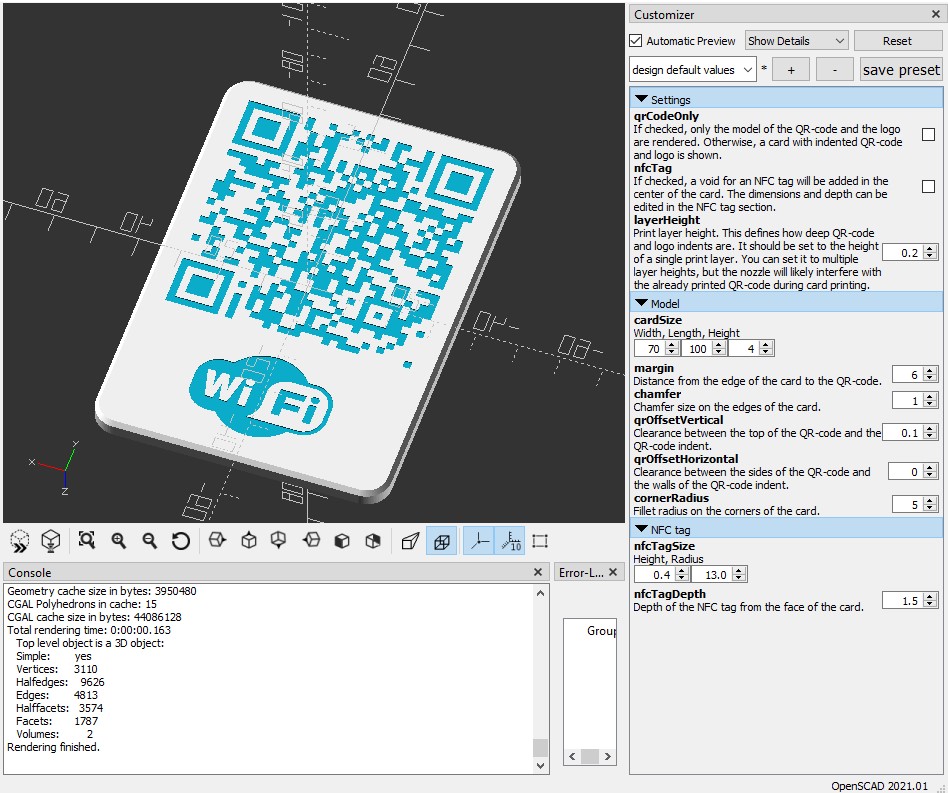
Task: Click the Reset button in Customizer
Action: pos(897,40)
